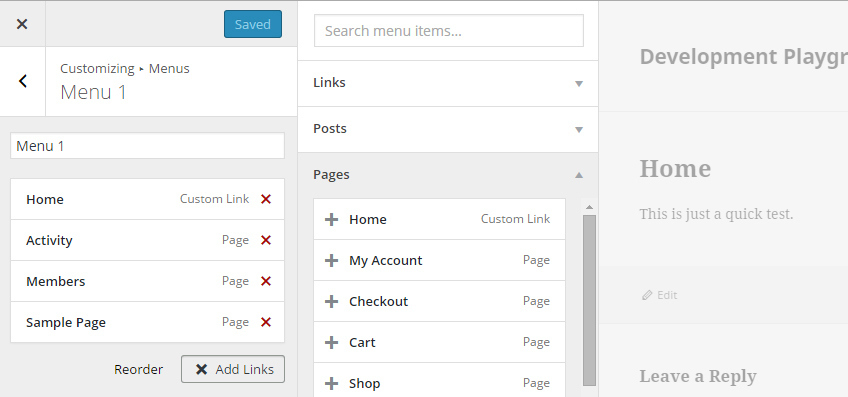Open the Members item in Menu 1
The image size is (848, 397).
(x=147, y=281)
